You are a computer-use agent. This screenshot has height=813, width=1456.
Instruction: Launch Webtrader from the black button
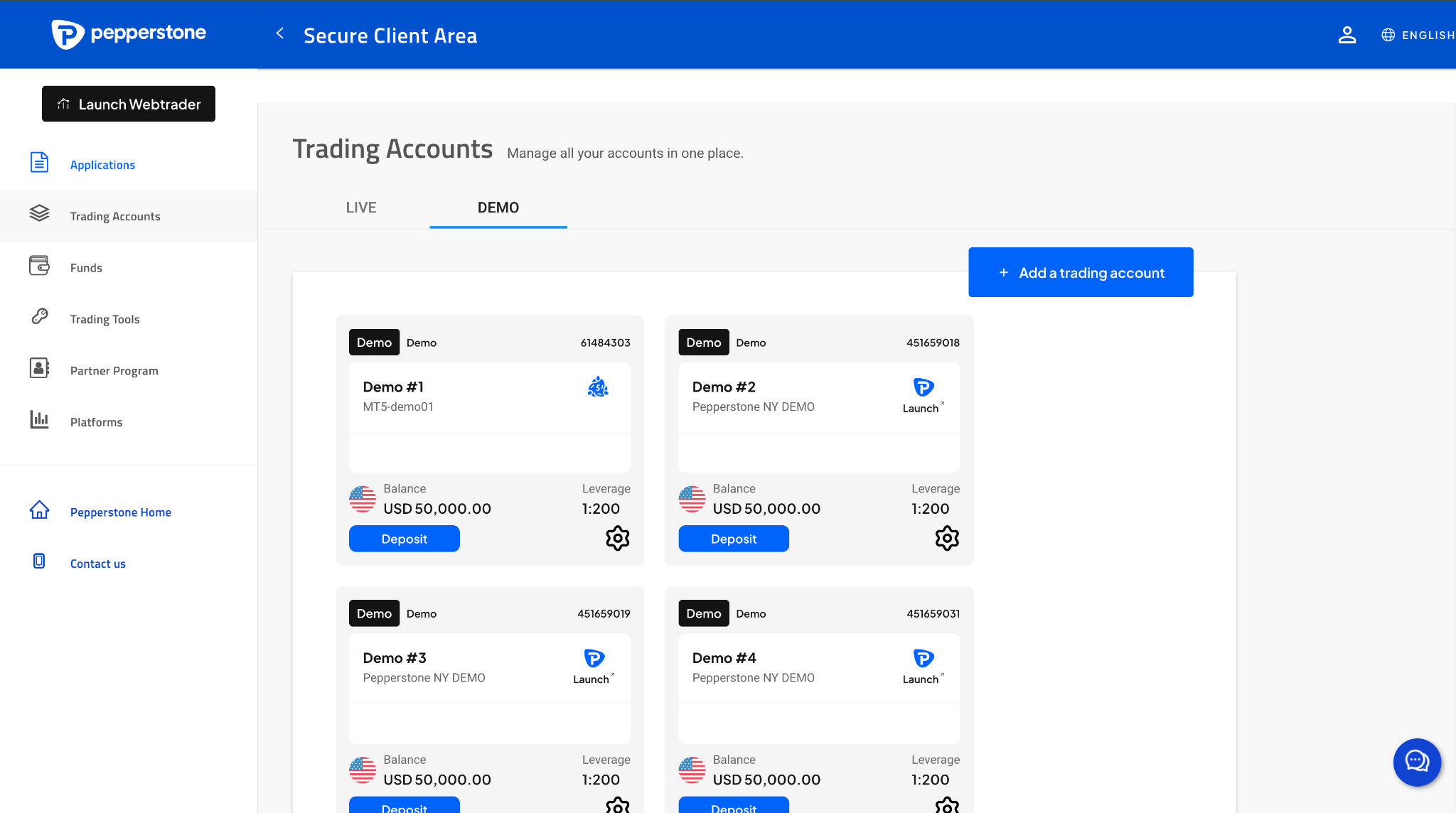tap(129, 104)
